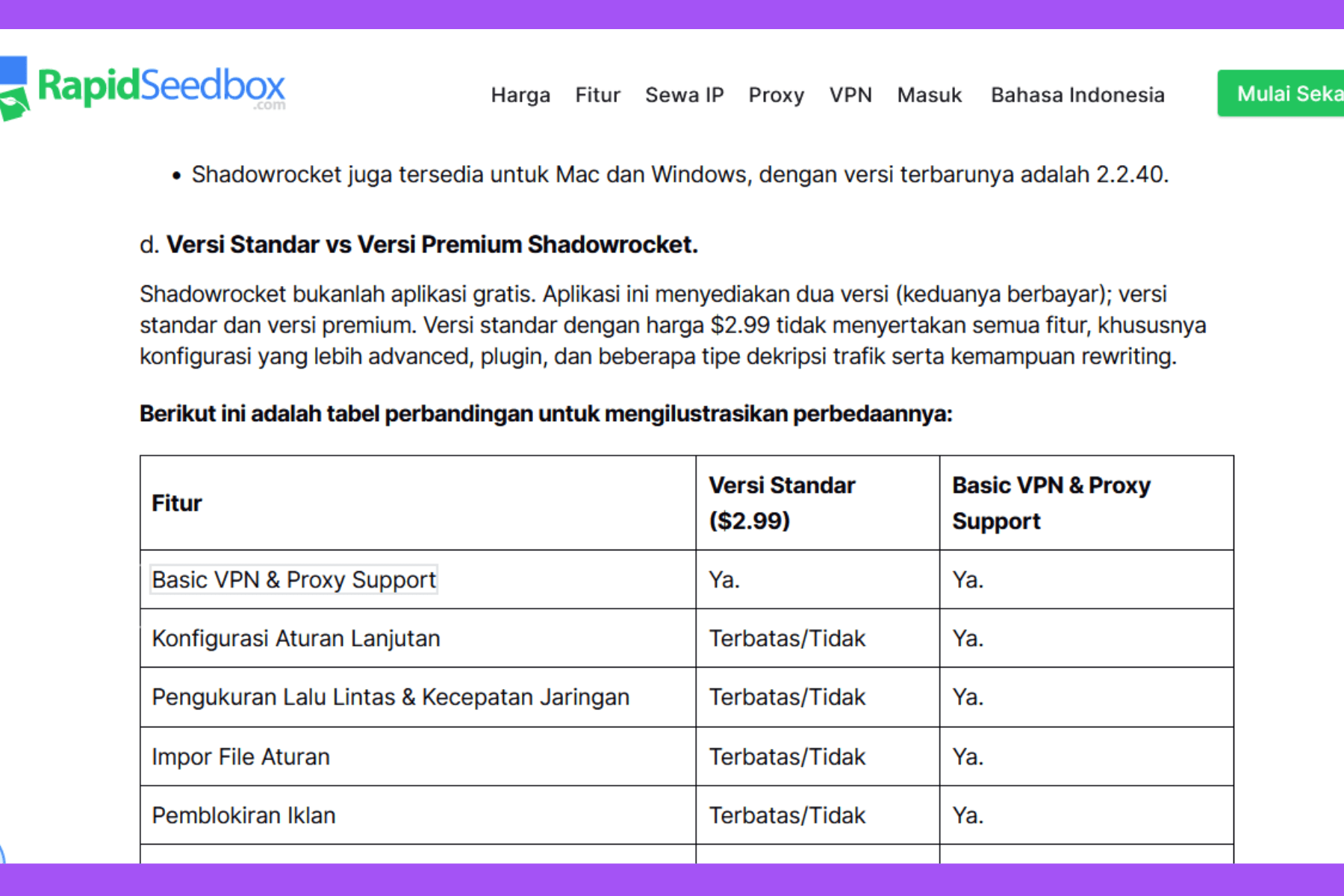
Task: Open the Proxy menu item
Action: [x=777, y=95]
